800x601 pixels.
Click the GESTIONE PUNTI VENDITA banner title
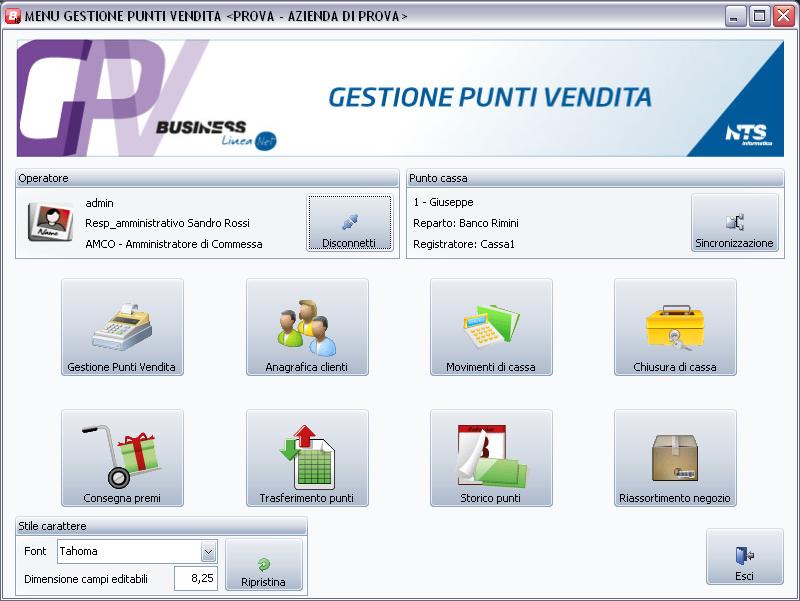coord(490,97)
